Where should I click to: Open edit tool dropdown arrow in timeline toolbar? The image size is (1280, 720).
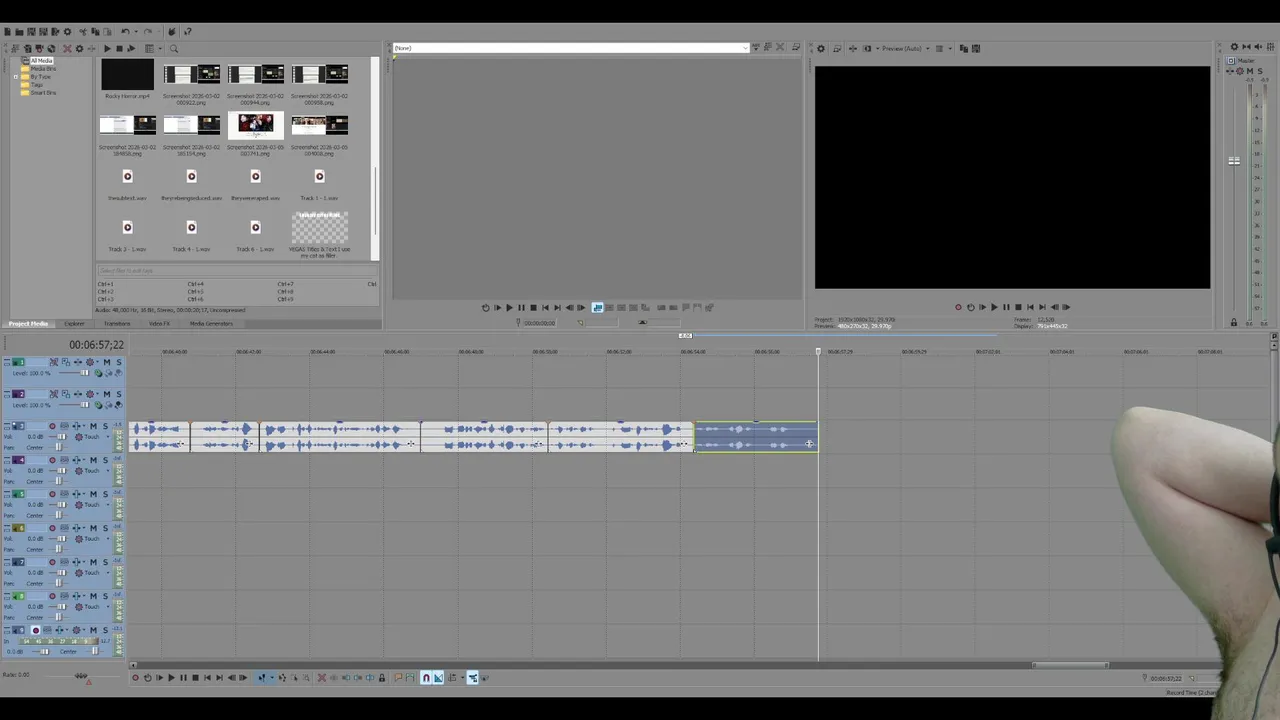click(273, 678)
